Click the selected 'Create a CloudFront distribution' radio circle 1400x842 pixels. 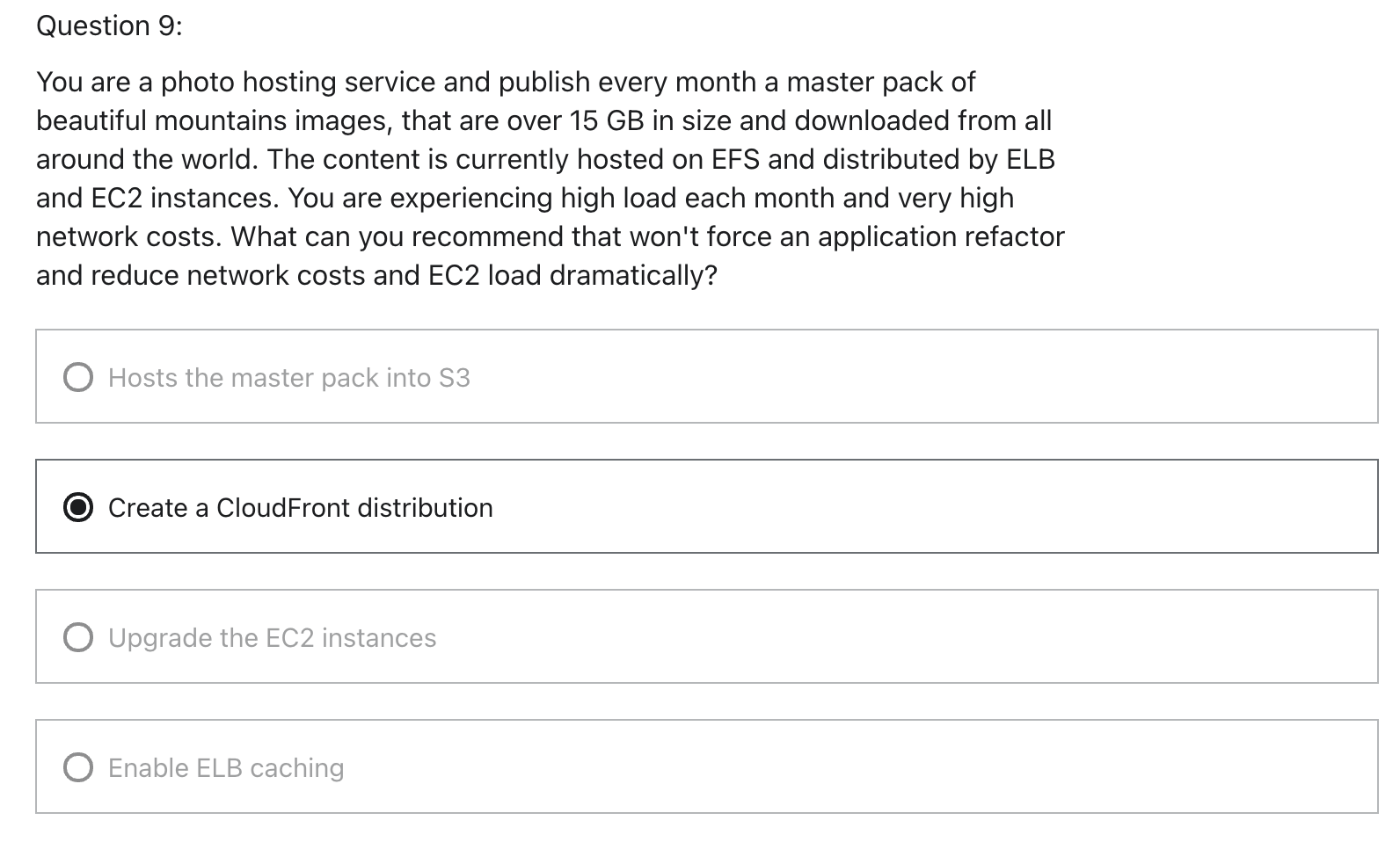78,507
